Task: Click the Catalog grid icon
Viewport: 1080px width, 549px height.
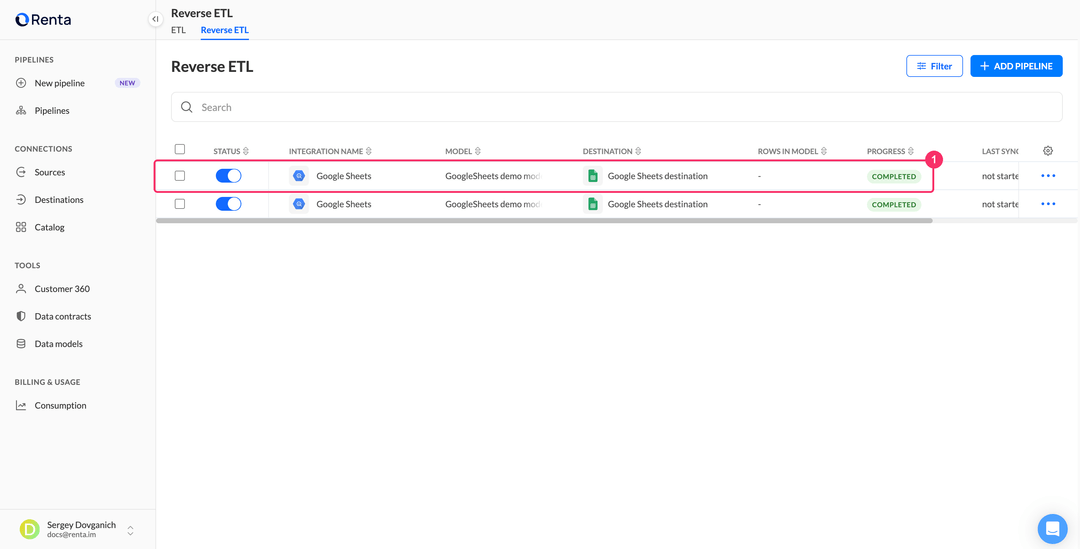Action: [21, 227]
